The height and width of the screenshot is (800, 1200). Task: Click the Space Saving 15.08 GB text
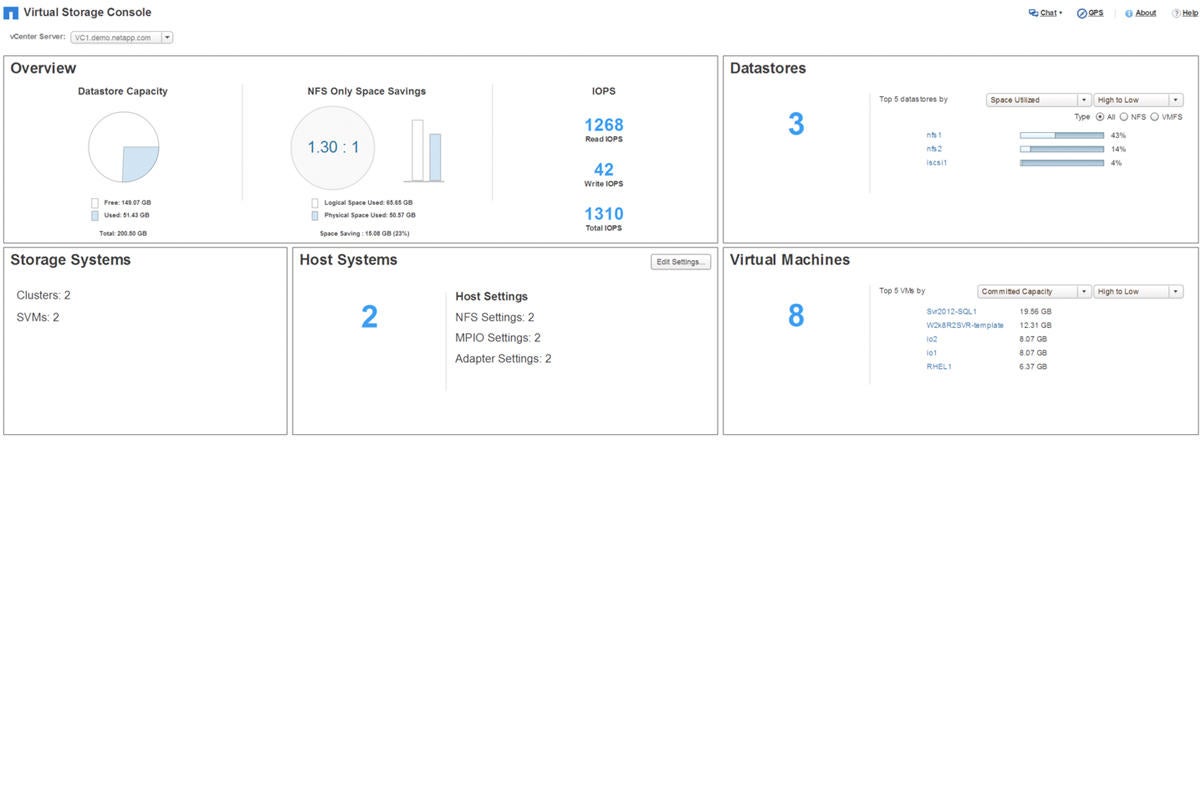point(364,233)
